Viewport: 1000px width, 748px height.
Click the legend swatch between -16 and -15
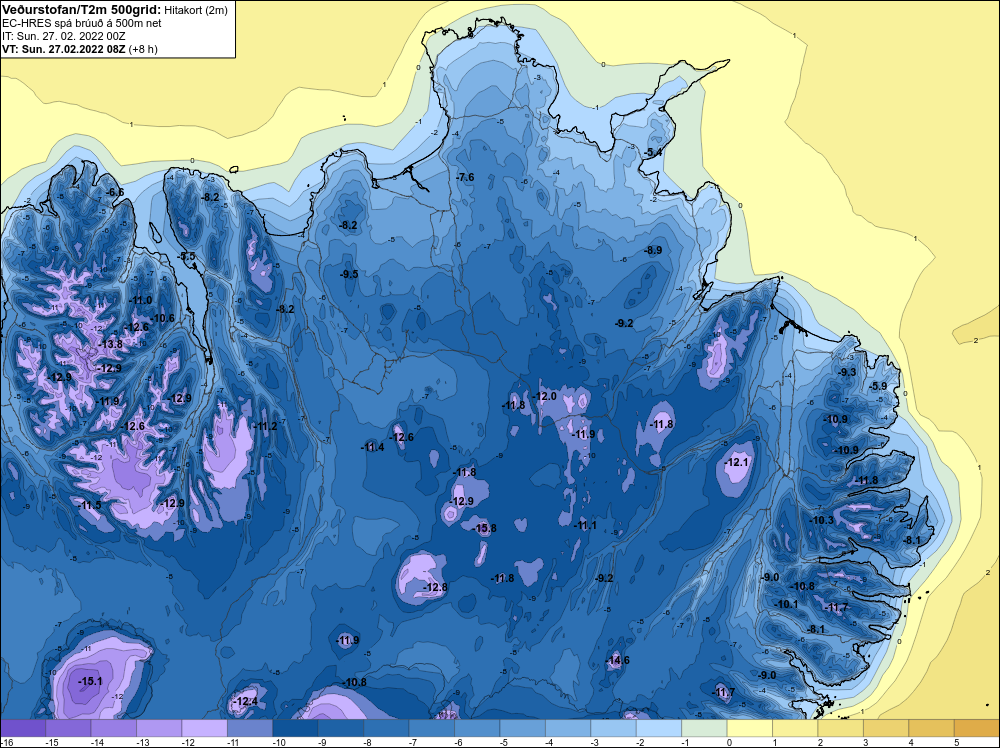[x=23, y=728]
